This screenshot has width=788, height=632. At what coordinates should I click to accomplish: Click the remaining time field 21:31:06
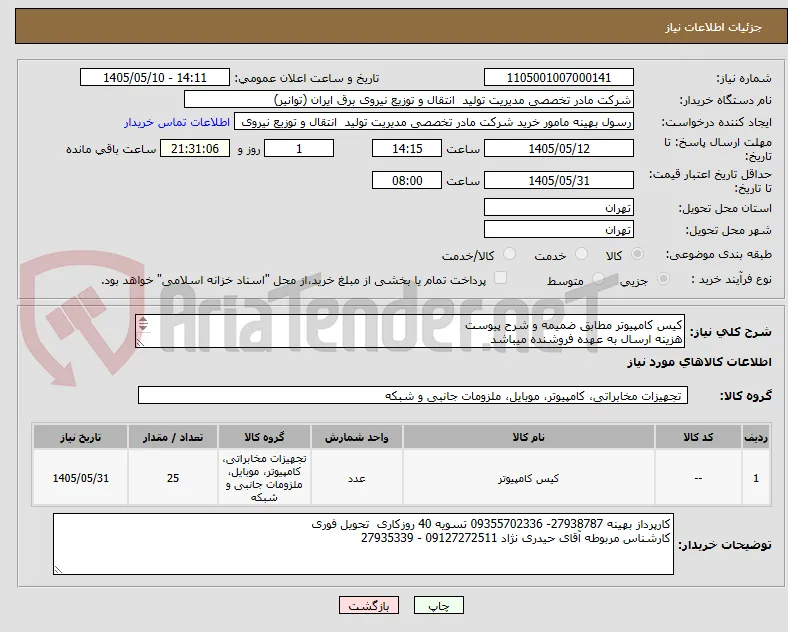click(195, 149)
